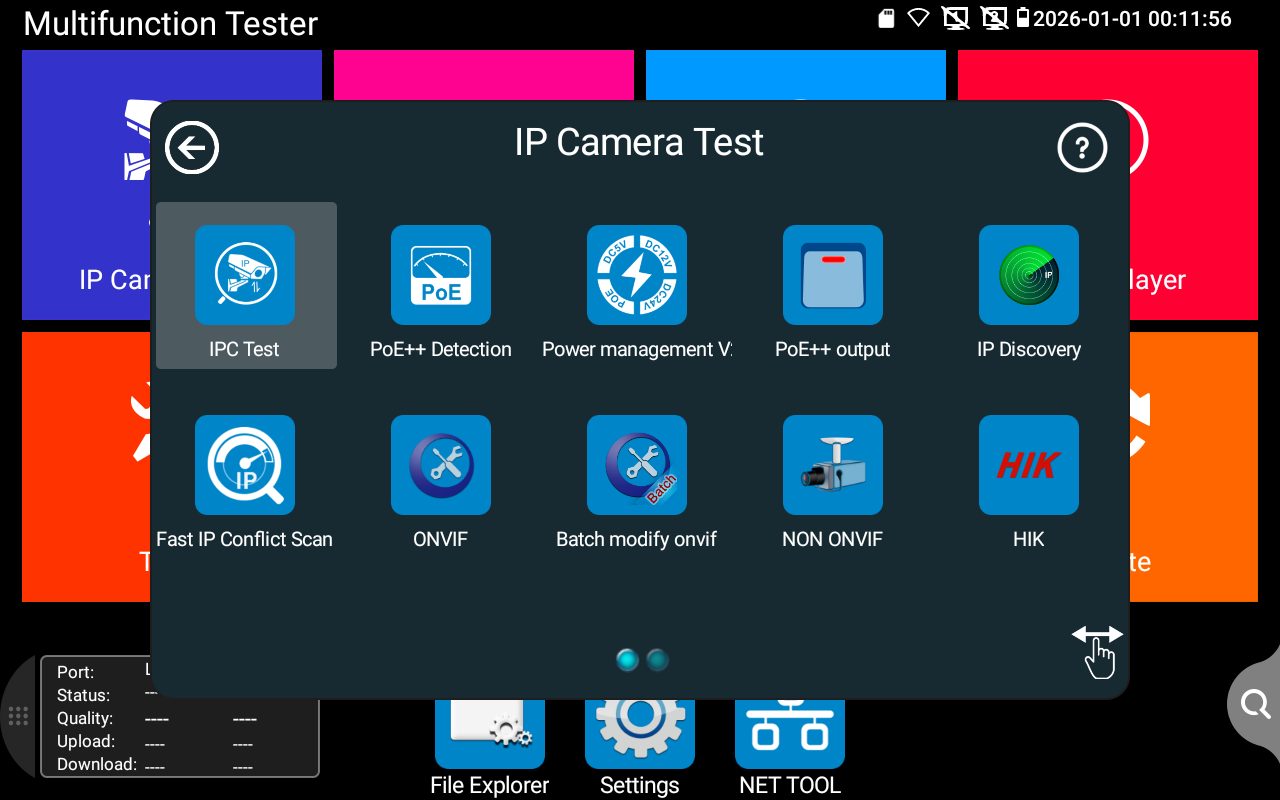Launch the ONVIF tool
Image resolution: width=1280 pixels, height=800 pixels.
(441, 465)
